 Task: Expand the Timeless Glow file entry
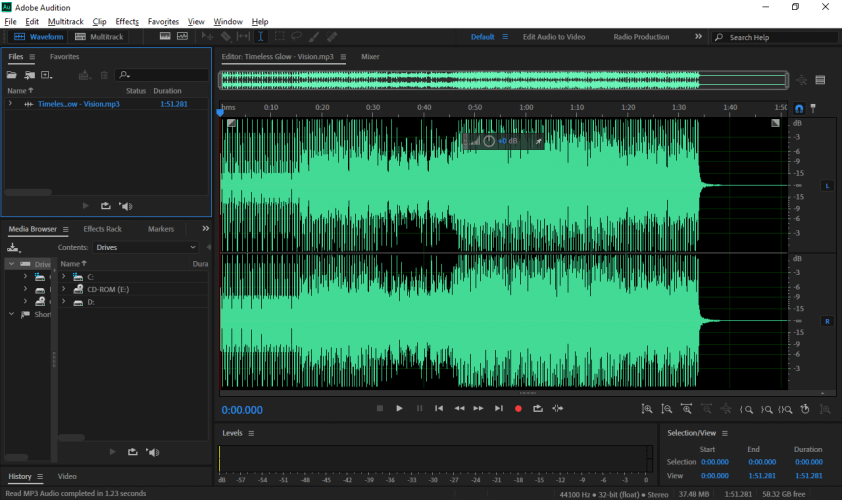coord(10,104)
